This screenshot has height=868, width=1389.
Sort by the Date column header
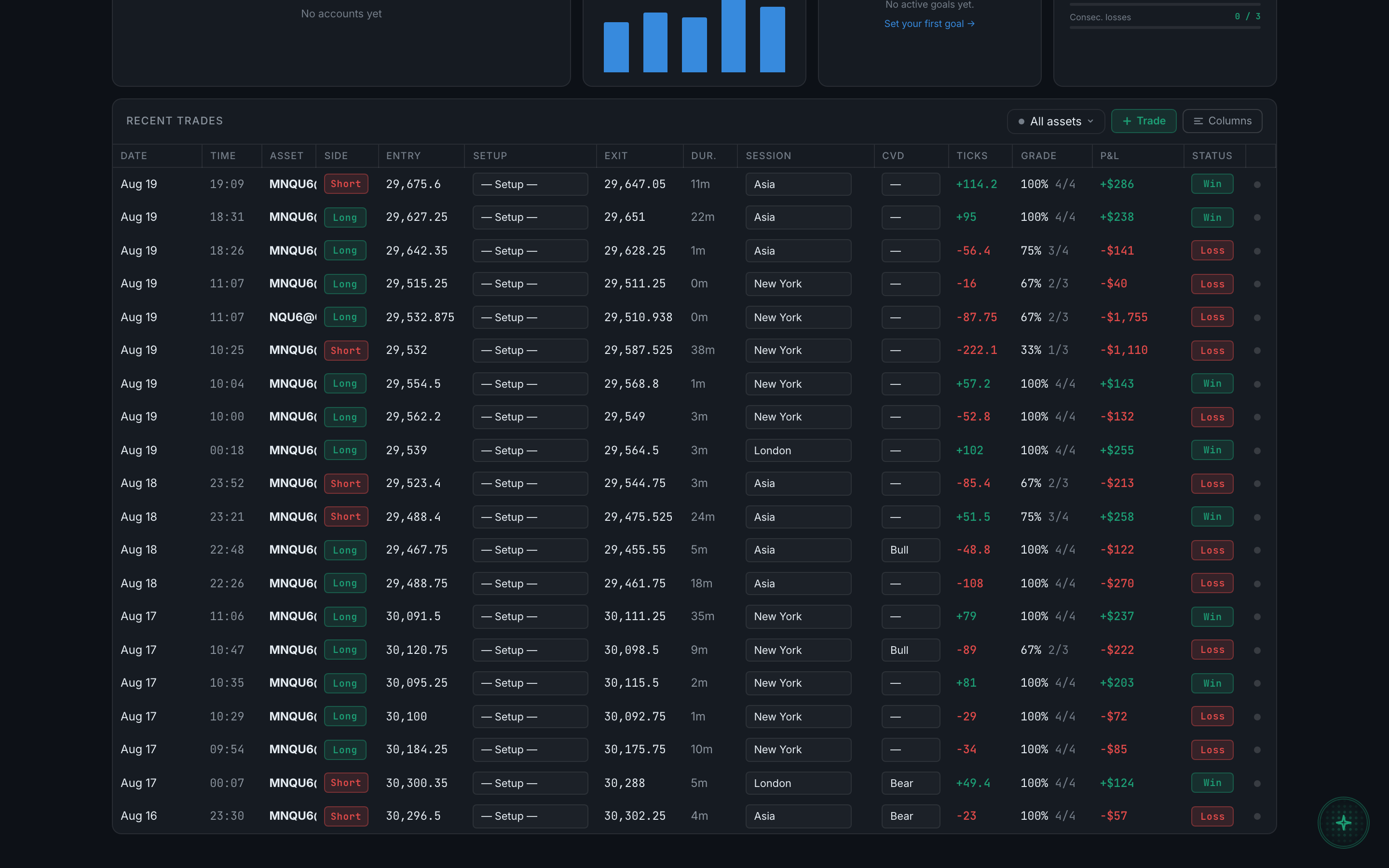coord(134,156)
